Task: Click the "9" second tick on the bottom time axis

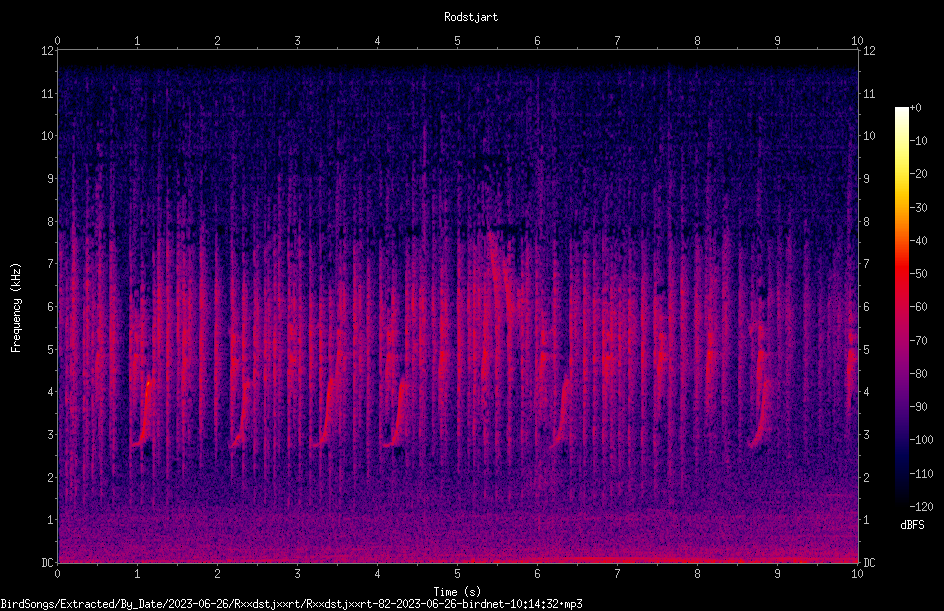Action: tap(777, 574)
